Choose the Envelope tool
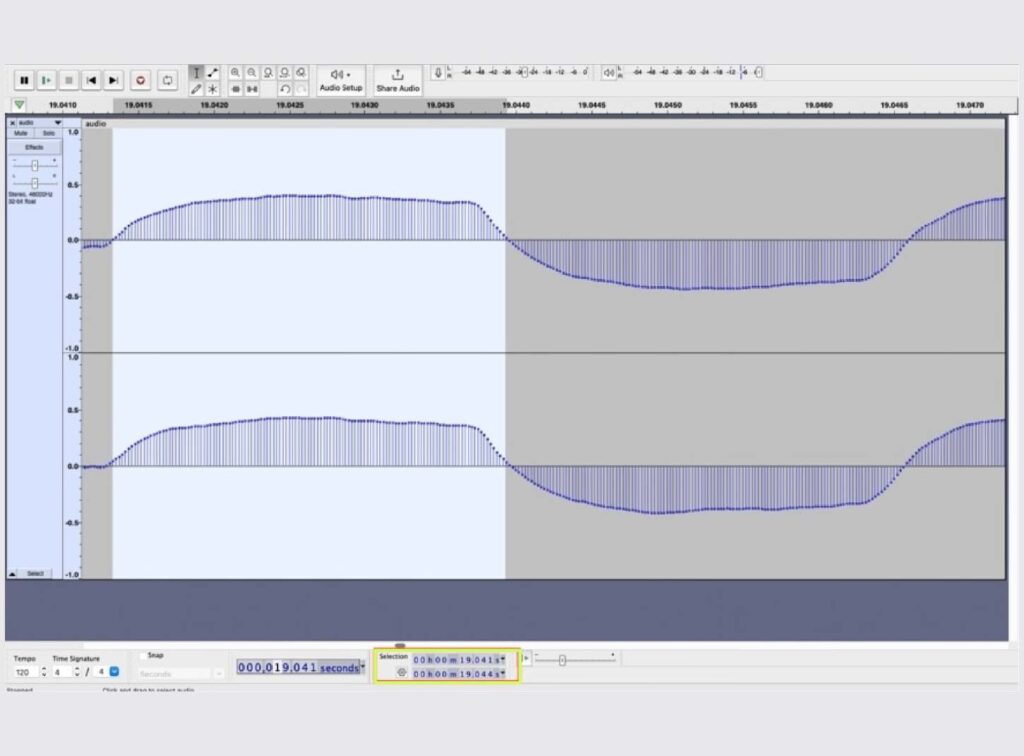The height and width of the screenshot is (756, 1024). point(213,72)
